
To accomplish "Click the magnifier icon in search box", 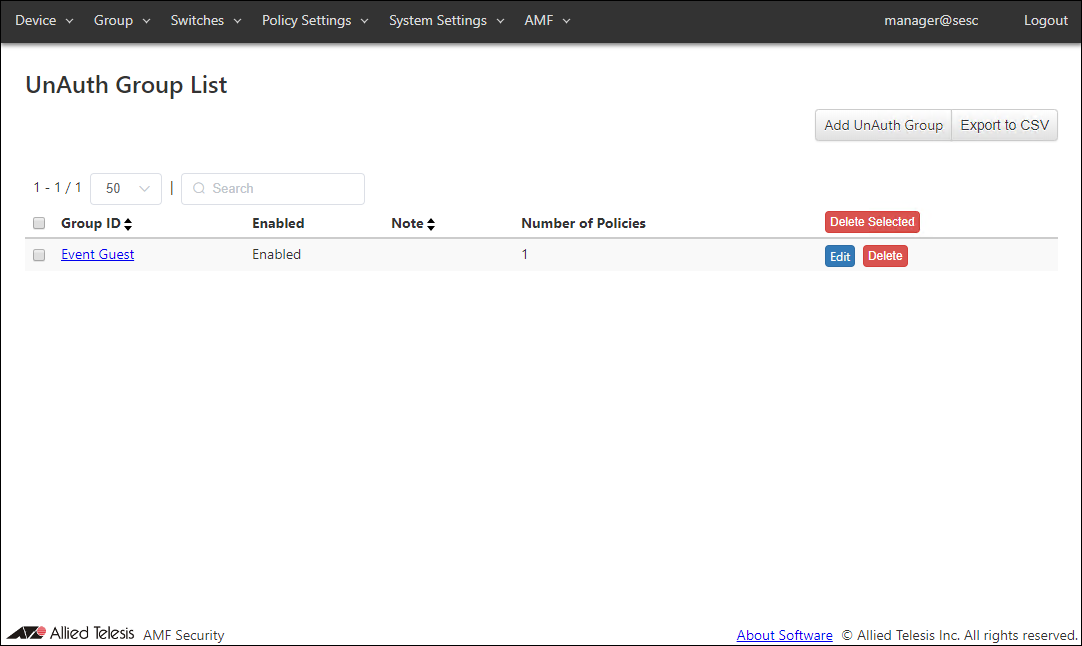I will click(199, 189).
